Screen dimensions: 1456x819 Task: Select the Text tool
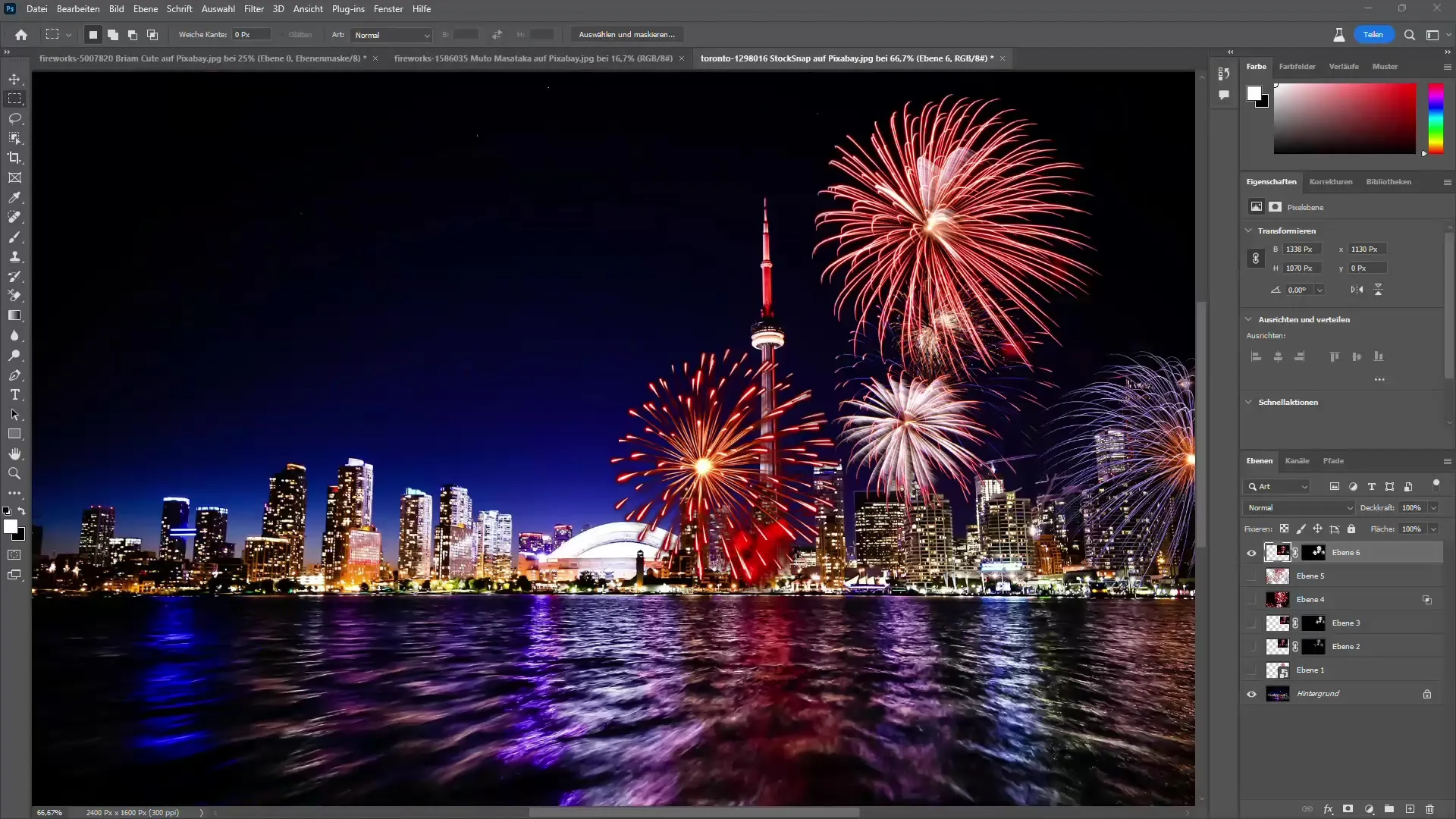(14, 395)
